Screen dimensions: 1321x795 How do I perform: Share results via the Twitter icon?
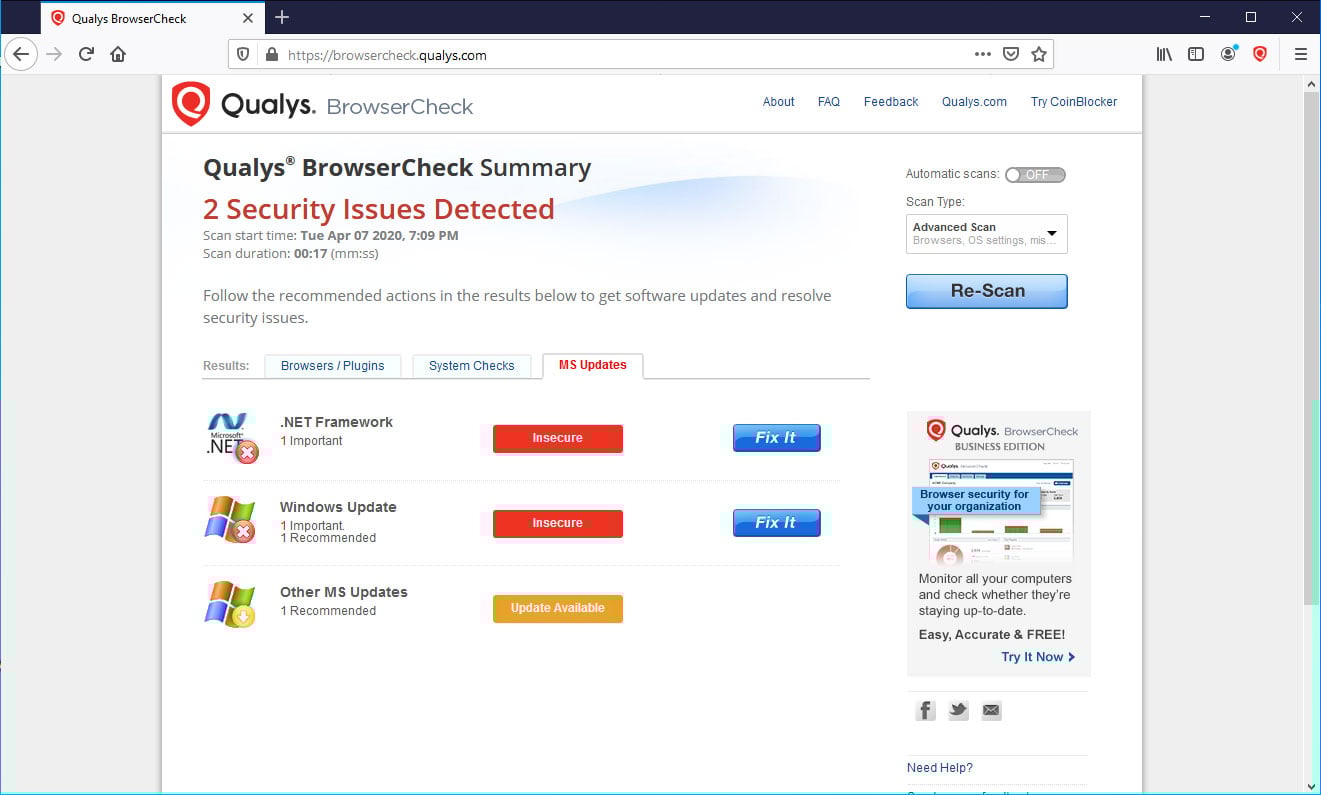pos(958,710)
